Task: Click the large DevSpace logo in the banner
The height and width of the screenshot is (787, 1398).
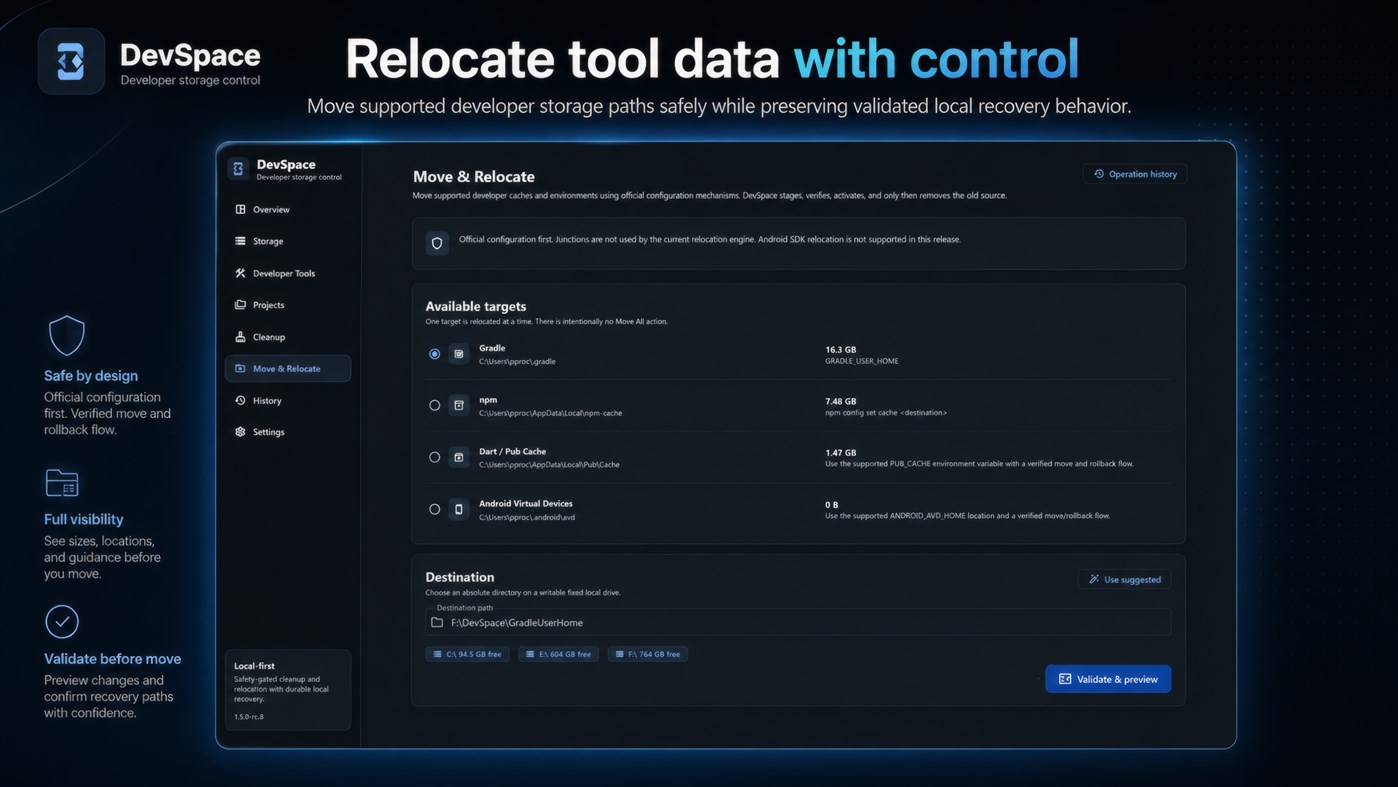Action: pos(71,61)
